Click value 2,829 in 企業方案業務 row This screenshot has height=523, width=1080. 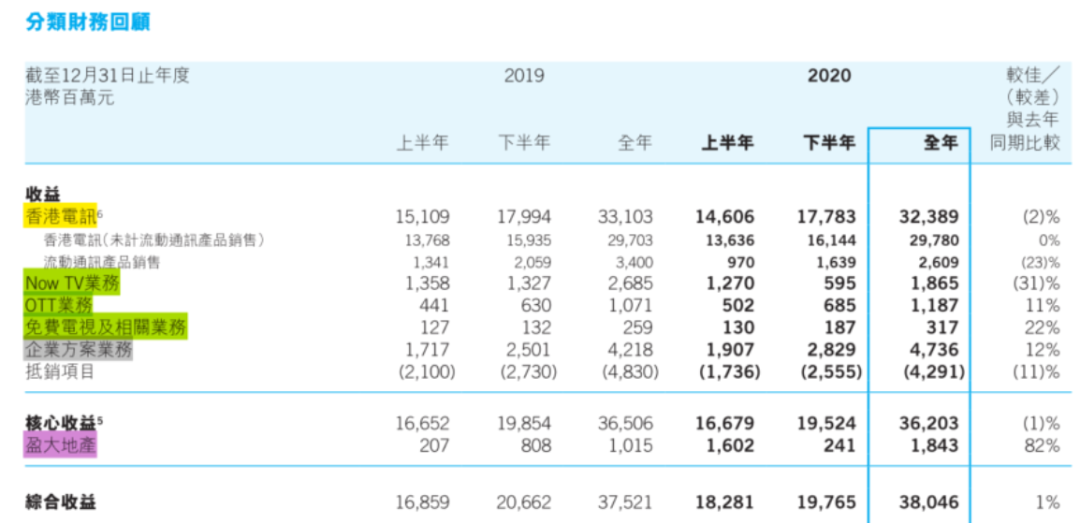pos(831,349)
